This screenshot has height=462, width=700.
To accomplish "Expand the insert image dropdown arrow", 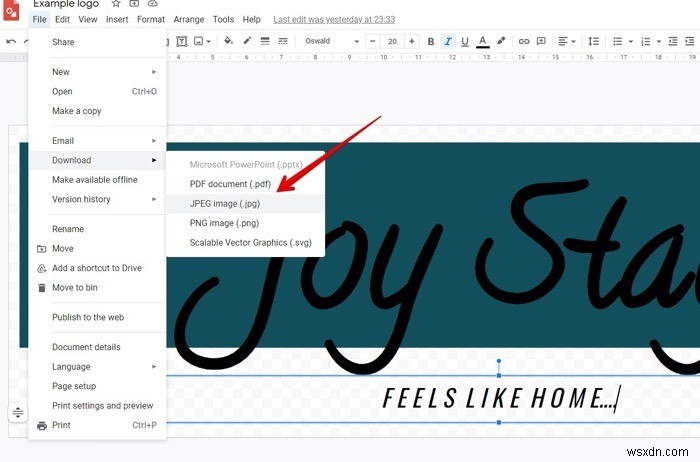I will 208,42.
